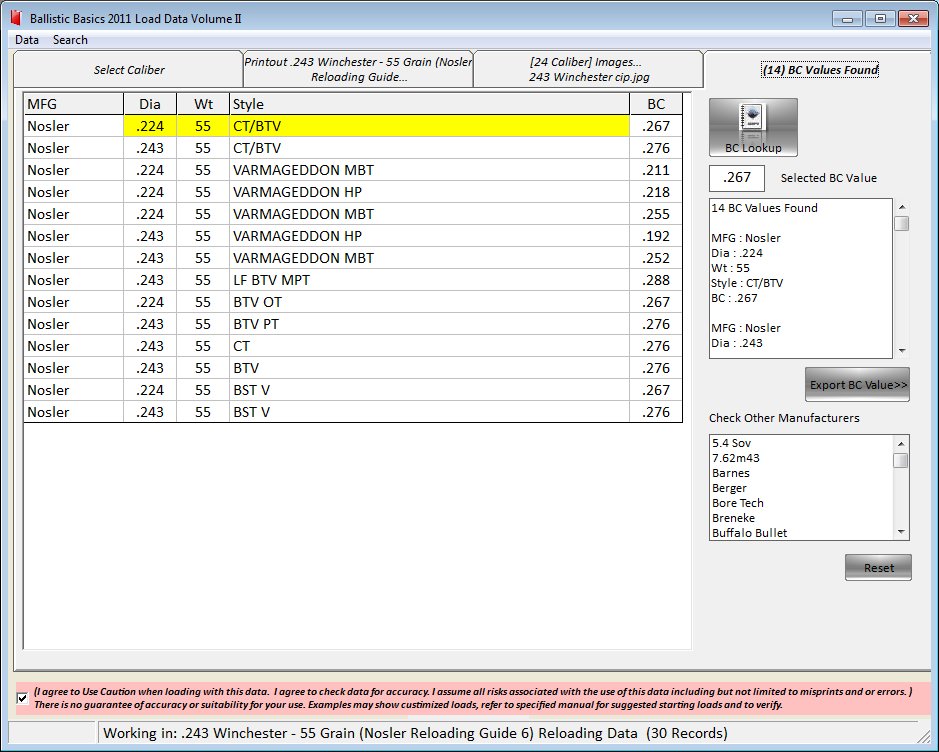
Task: Click the BC column header
Action: [x=656, y=104]
